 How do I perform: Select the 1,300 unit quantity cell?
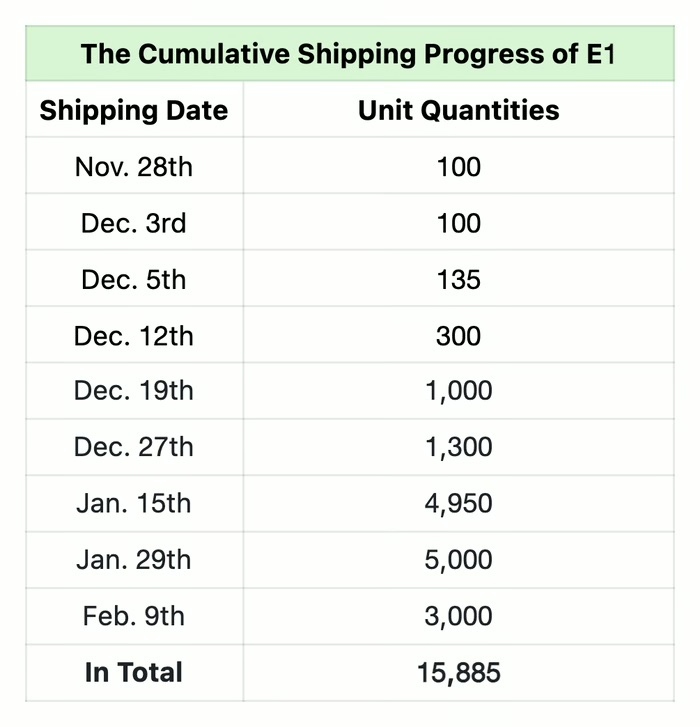[458, 447]
